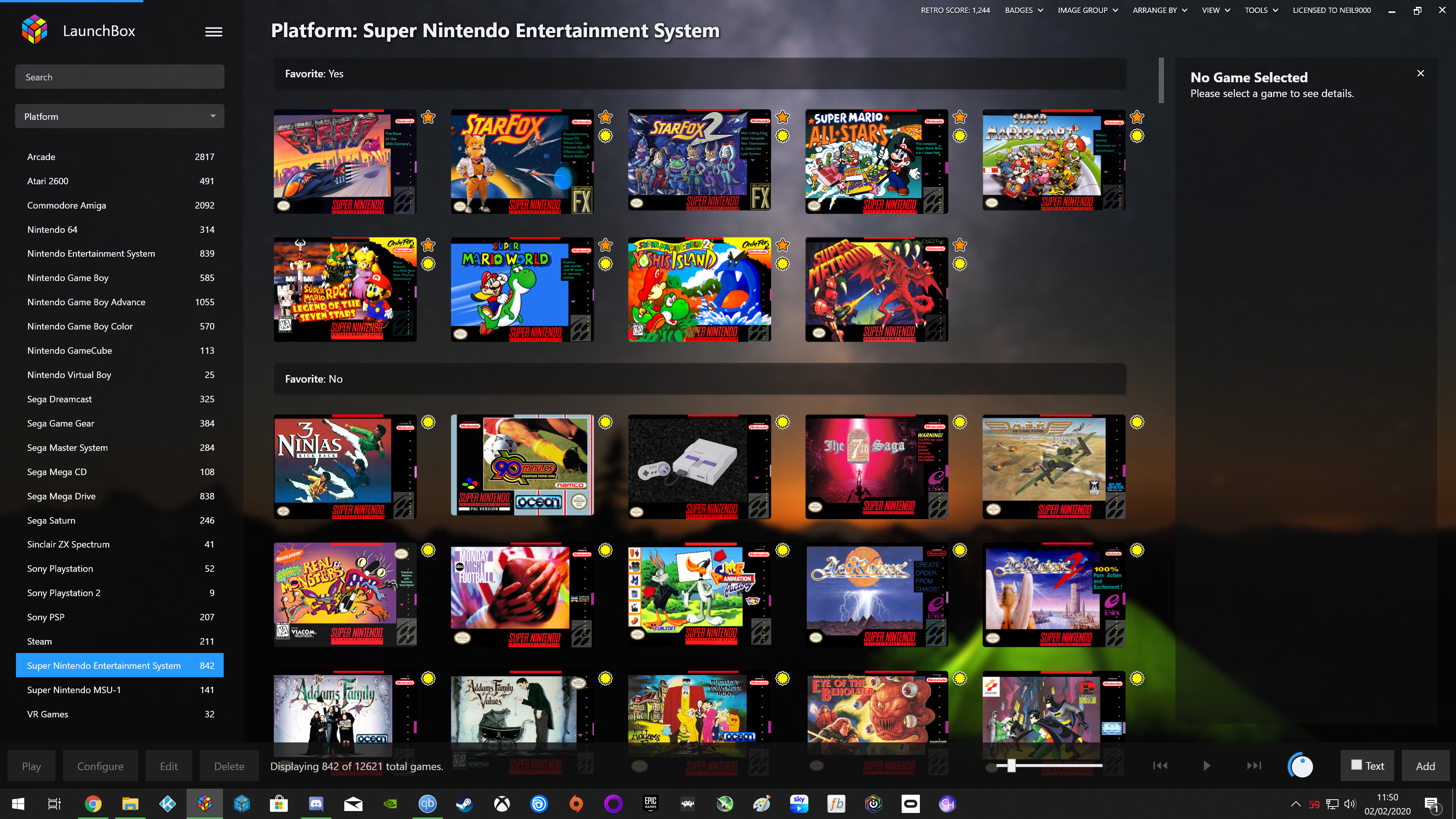Click the Search input field
The height and width of the screenshot is (819, 1456).
120,77
